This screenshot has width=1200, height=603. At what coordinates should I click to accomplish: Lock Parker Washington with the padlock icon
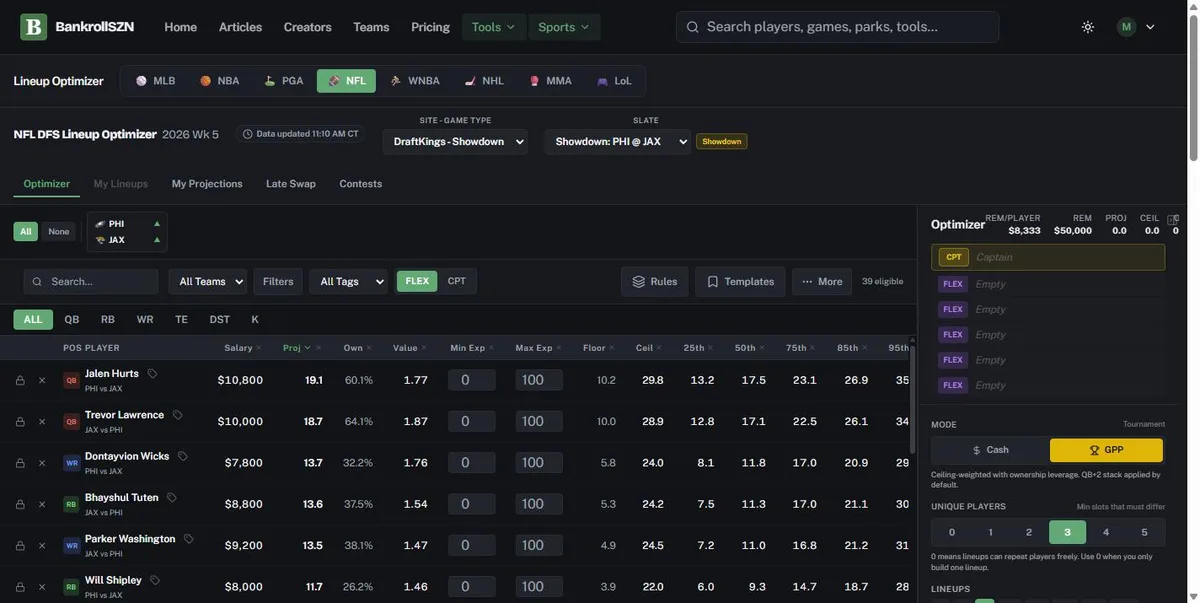(20, 546)
